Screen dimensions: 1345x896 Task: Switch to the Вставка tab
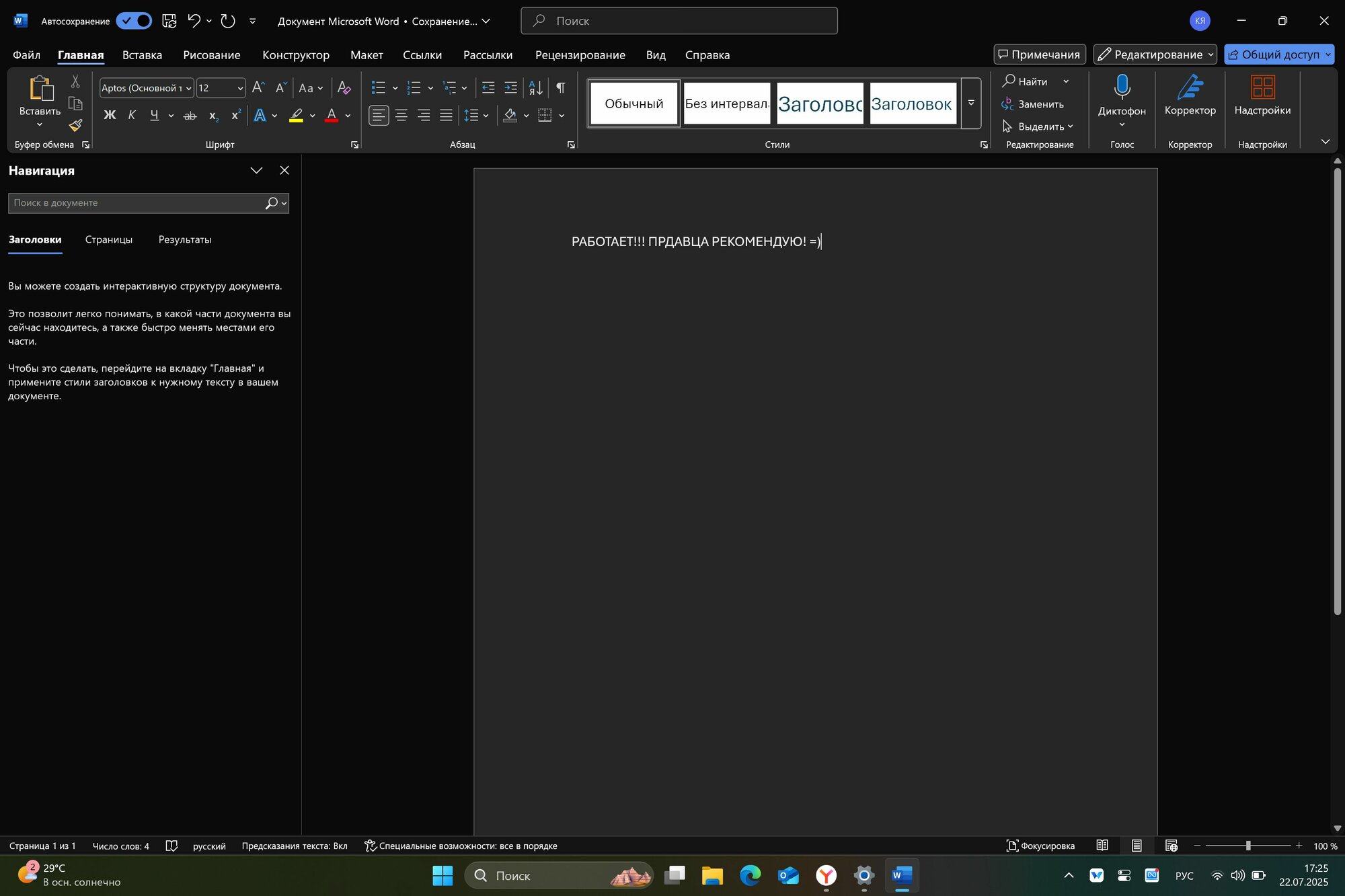pyautogui.click(x=142, y=55)
